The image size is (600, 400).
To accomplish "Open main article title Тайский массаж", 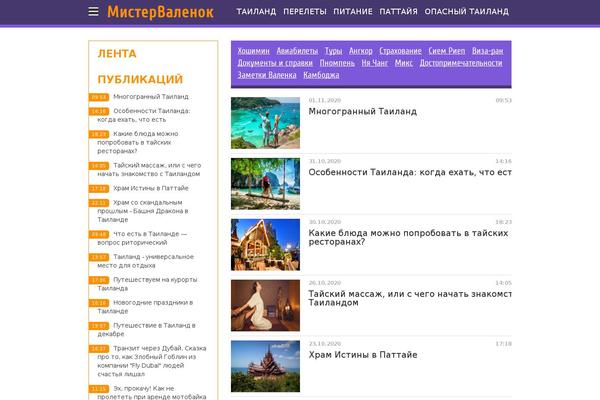I will point(410,298).
